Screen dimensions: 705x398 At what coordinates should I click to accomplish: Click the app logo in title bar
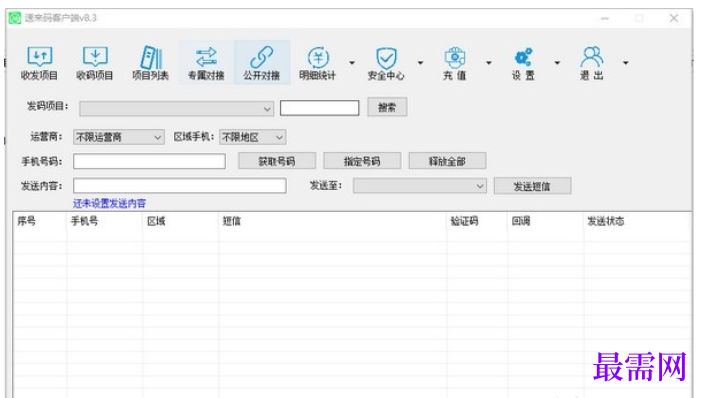[15, 18]
